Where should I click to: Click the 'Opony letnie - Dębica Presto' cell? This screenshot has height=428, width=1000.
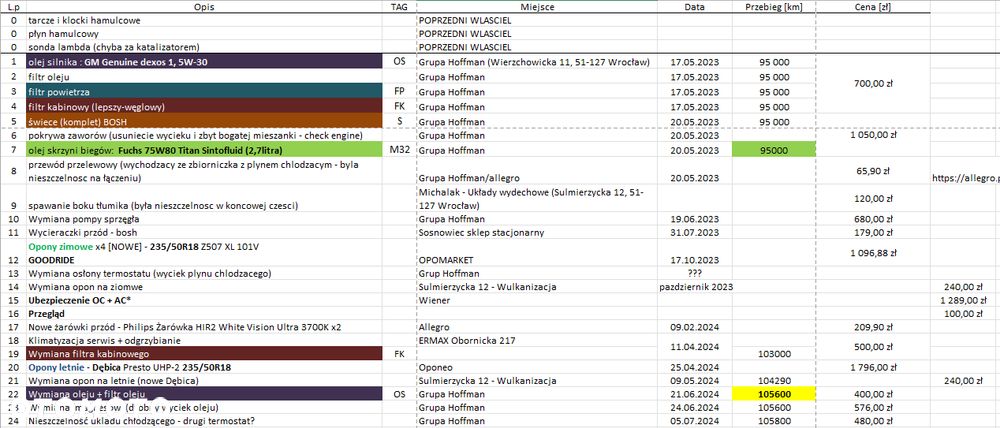click(x=204, y=367)
